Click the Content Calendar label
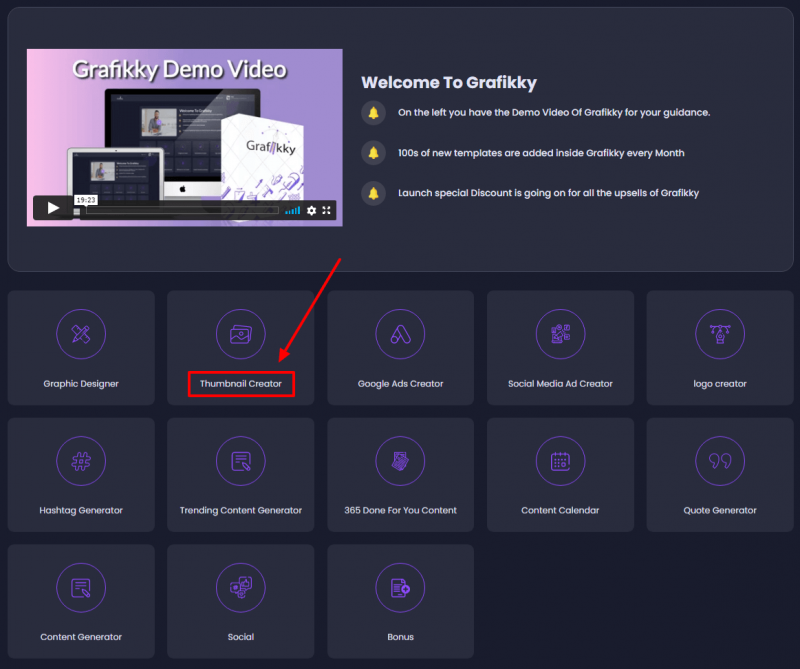The height and width of the screenshot is (669, 800). 560,510
